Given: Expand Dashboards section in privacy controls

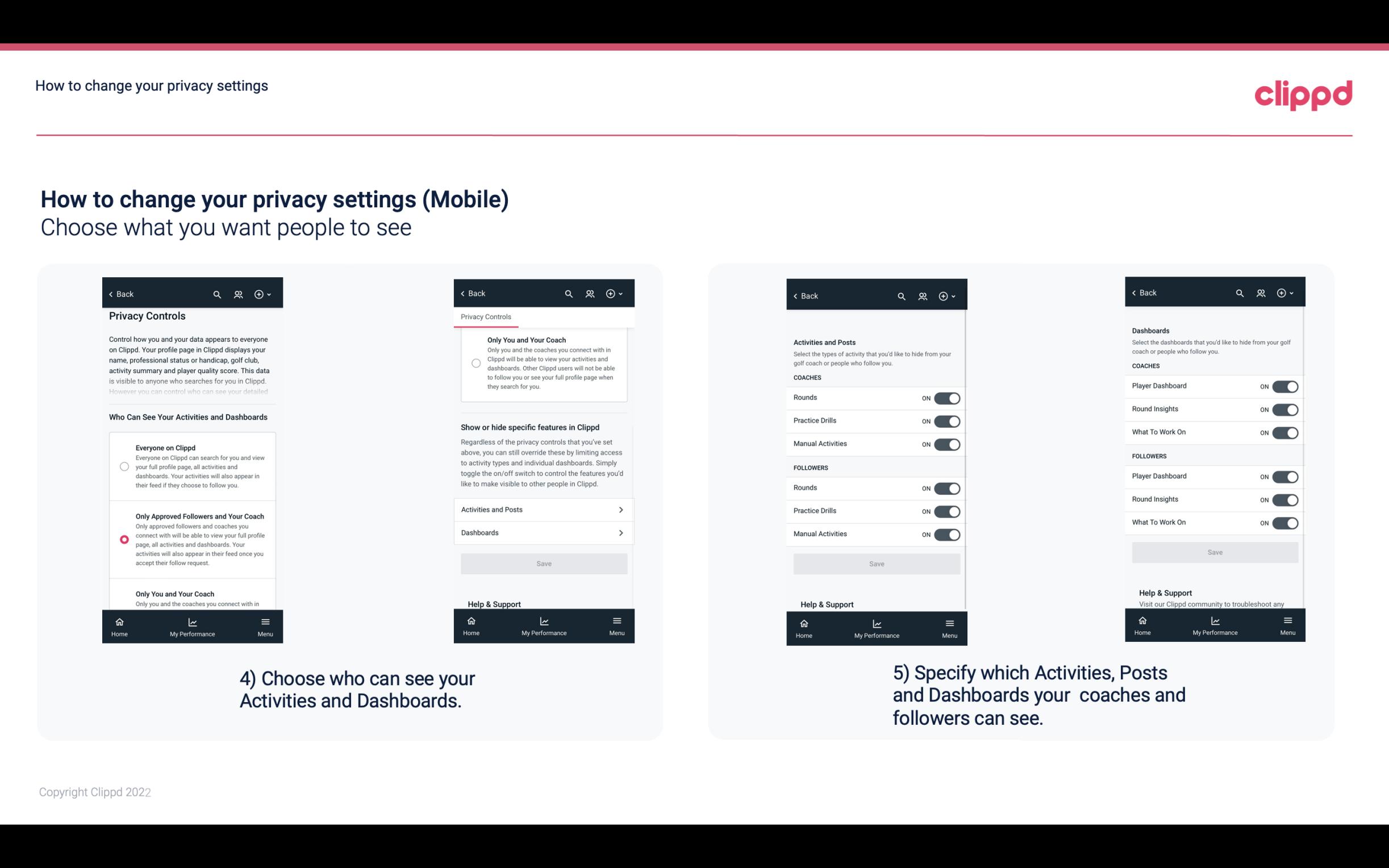Looking at the screenshot, I should 543,532.
